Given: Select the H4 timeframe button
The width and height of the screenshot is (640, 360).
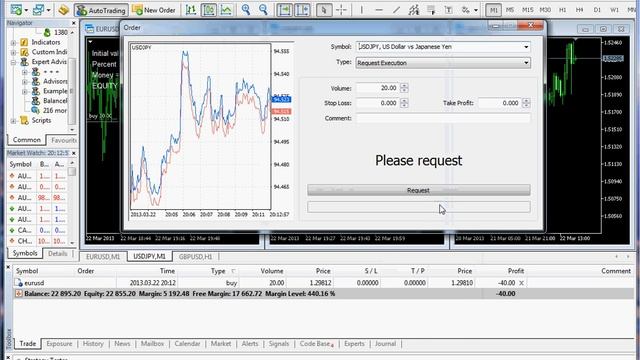Looking at the screenshot, I should (x=580, y=10).
